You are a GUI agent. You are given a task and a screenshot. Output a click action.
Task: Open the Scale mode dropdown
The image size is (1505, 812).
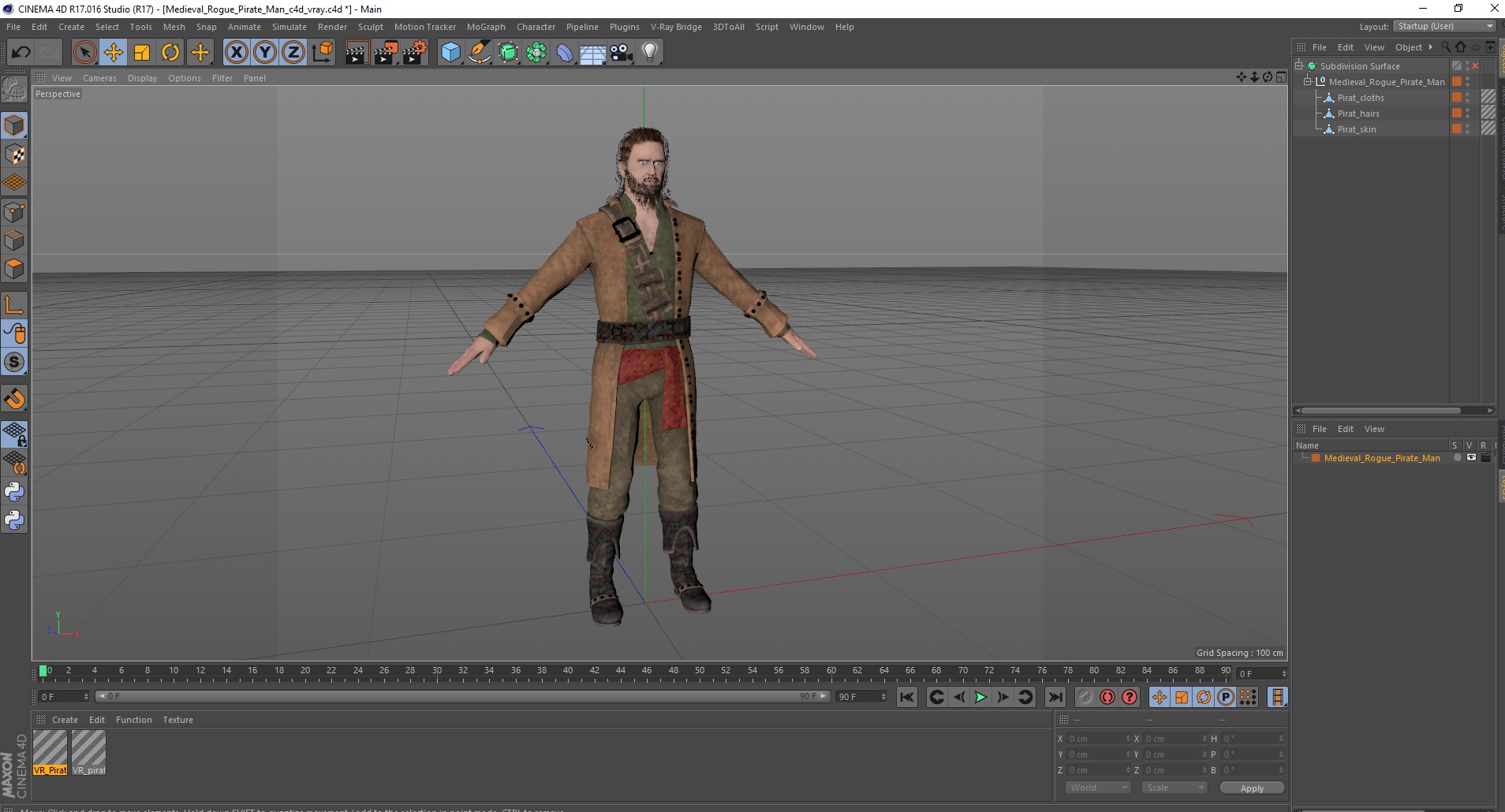coord(1174,788)
